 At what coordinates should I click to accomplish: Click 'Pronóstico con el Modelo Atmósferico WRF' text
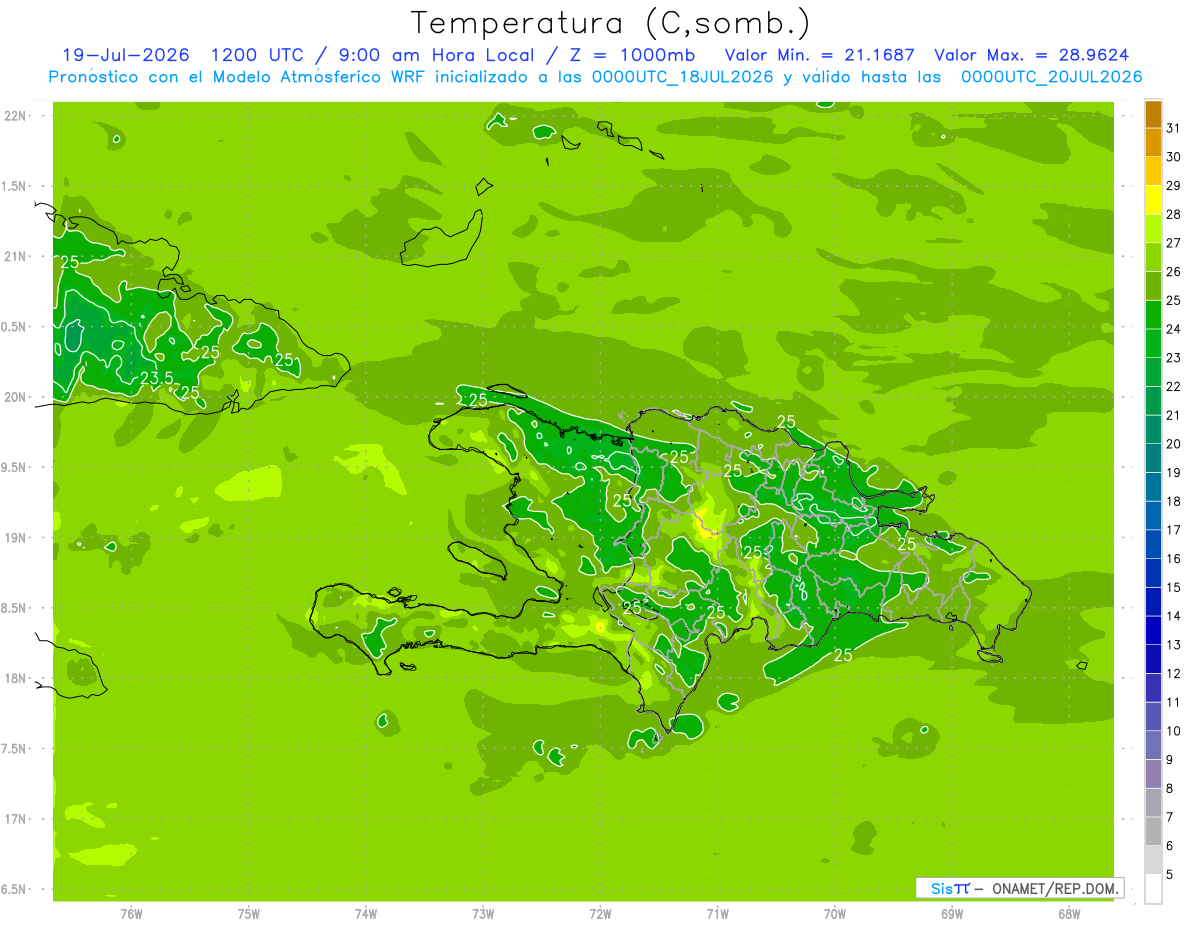pyautogui.click(x=237, y=77)
